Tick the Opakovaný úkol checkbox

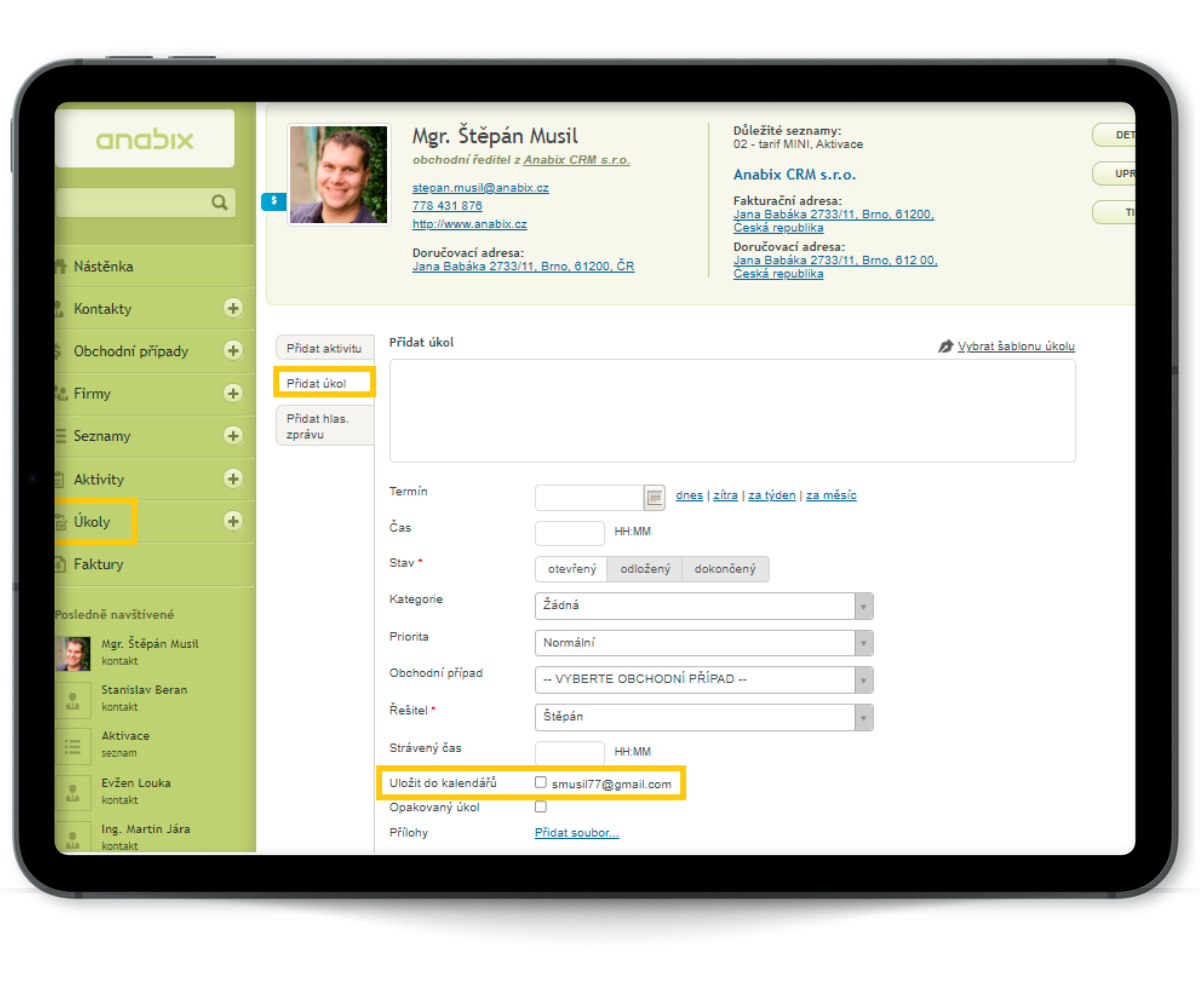[541, 807]
